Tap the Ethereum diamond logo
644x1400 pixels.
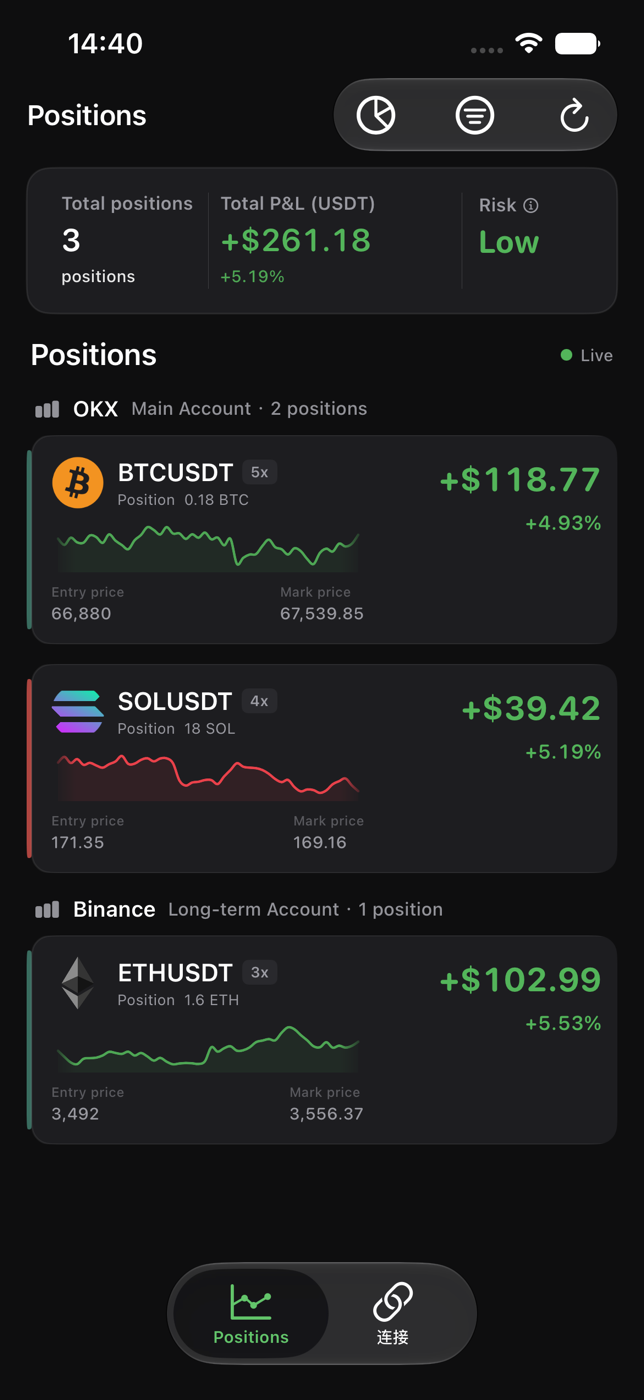[78, 983]
